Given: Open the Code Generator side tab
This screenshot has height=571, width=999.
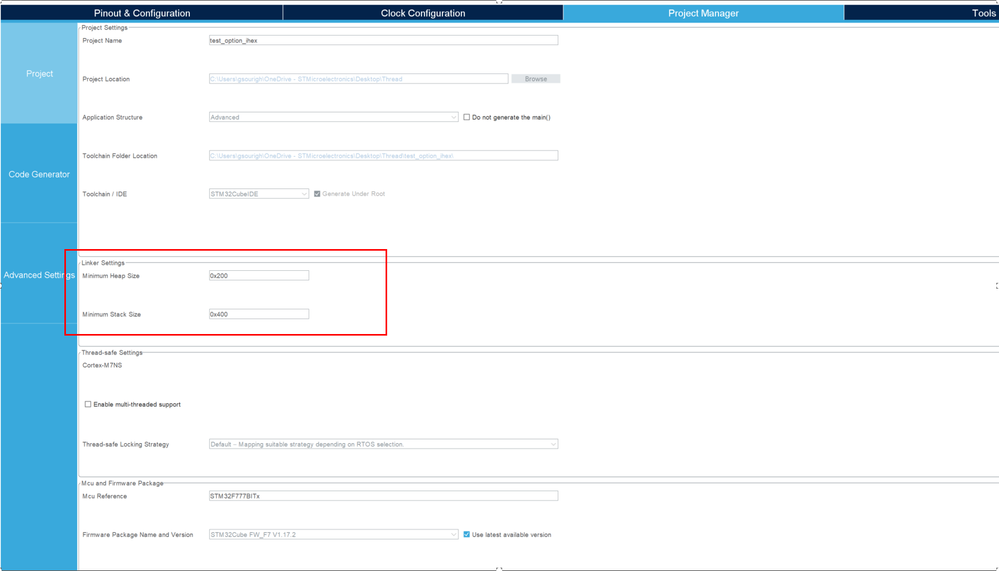Looking at the screenshot, I should pos(39,174).
